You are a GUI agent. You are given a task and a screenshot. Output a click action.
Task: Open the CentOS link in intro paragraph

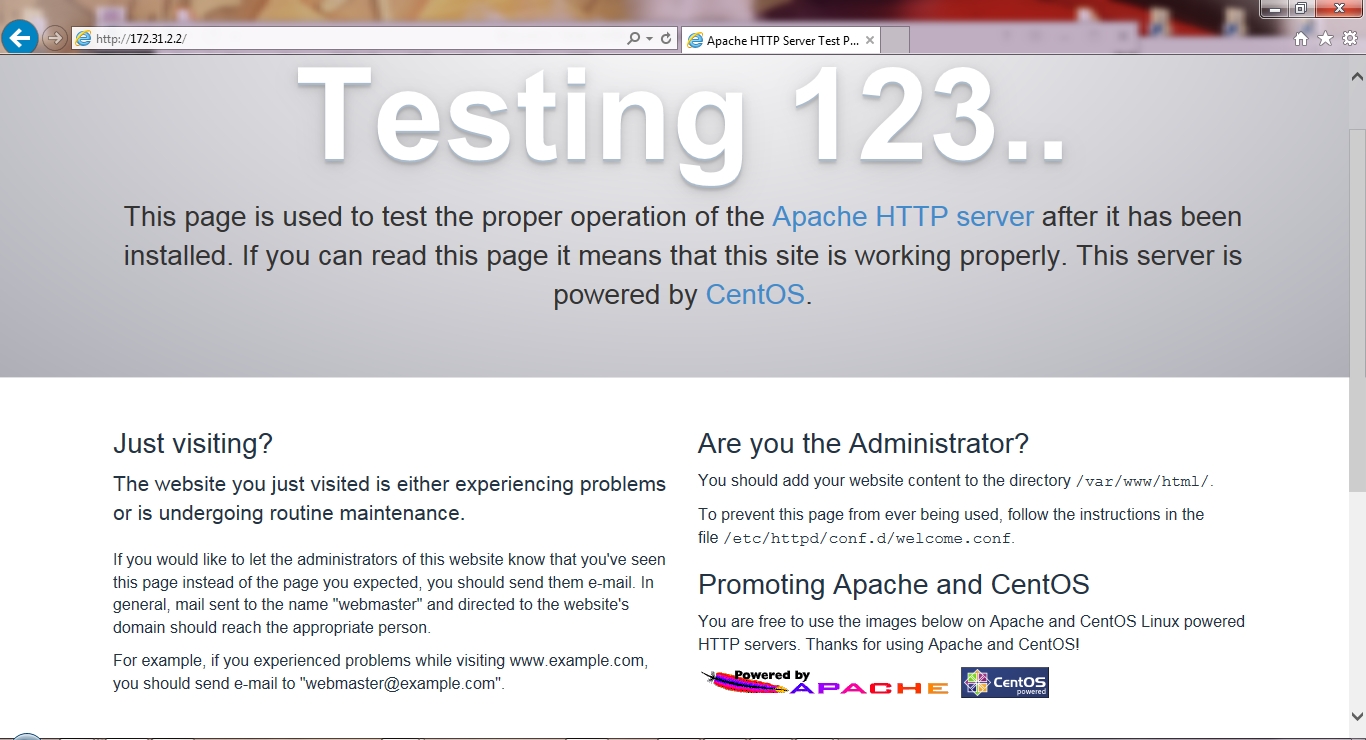pyautogui.click(x=755, y=295)
